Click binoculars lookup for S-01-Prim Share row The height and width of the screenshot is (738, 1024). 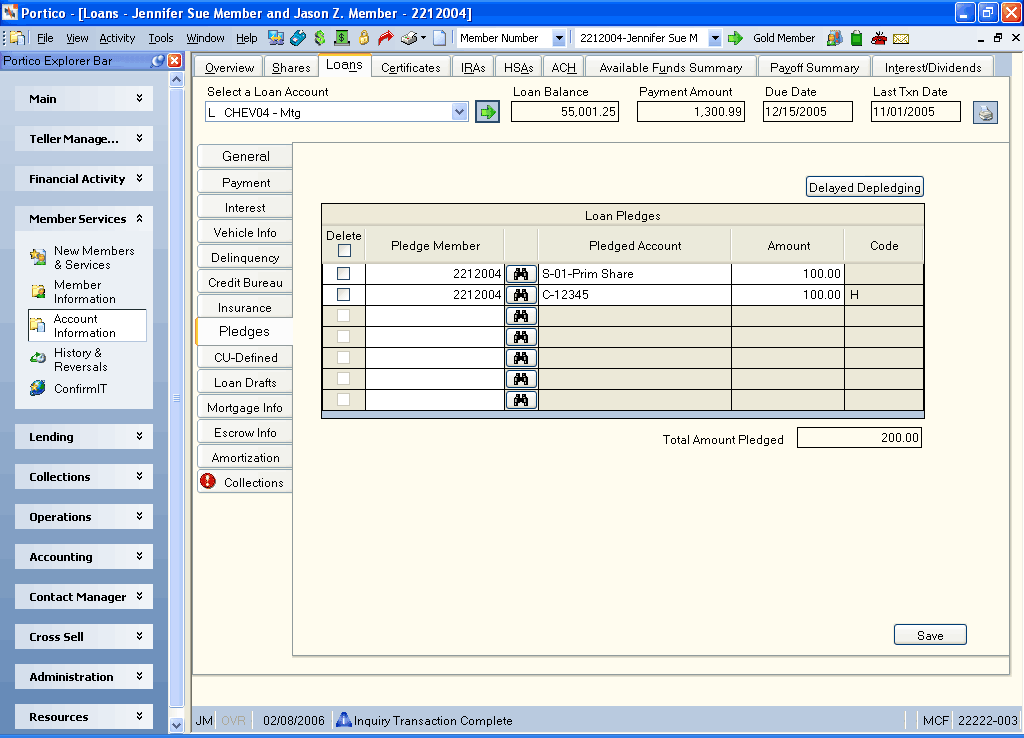coord(520,274)
